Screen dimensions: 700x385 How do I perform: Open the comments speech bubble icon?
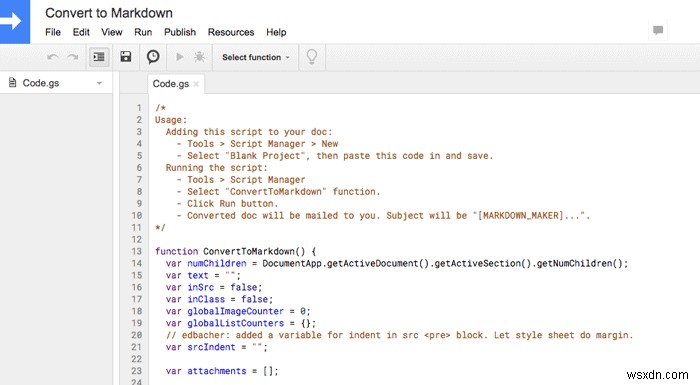(658, 30)
